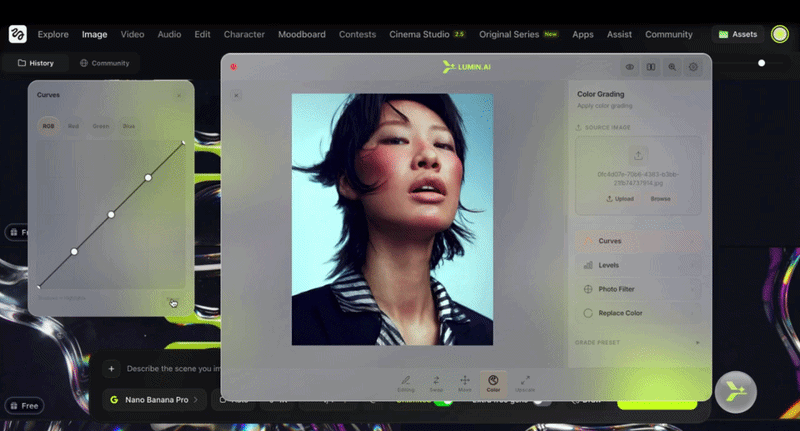Open the Assets button
The image size is (800, 431).
[738, 34]
